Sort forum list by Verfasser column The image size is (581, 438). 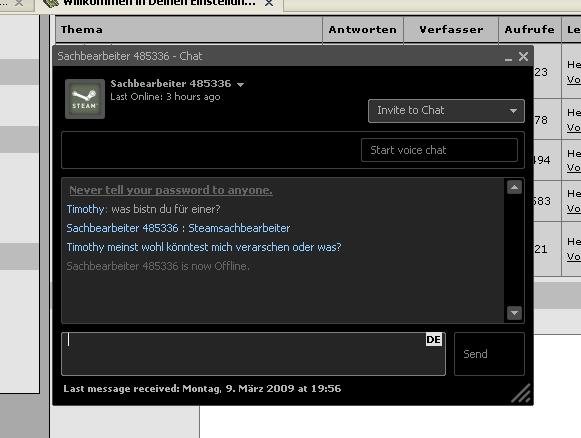(x=451, y=29)
